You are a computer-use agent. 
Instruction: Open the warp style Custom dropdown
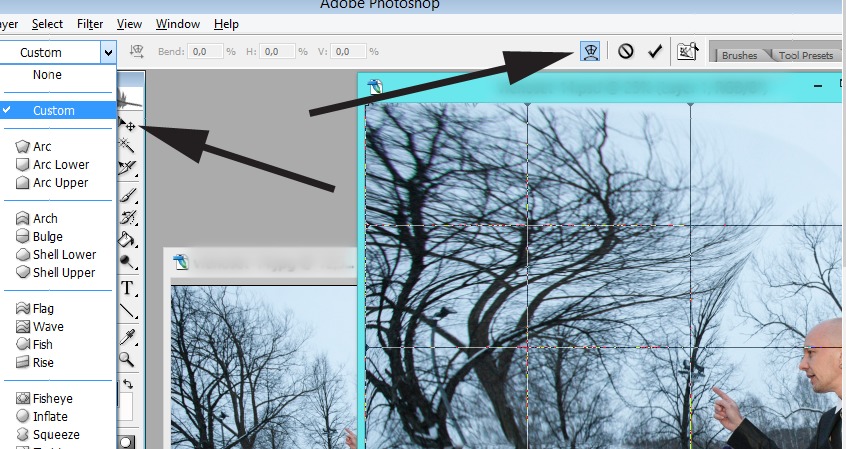59,52
